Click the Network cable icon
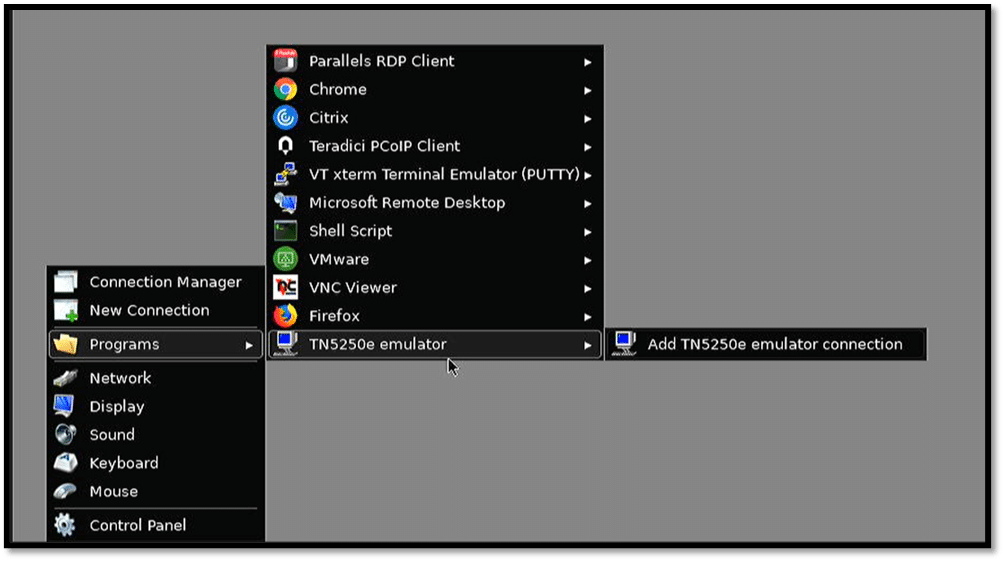The height and width of the screenshot is (561, 1004). pyautogui.click(x=66, y=378)
